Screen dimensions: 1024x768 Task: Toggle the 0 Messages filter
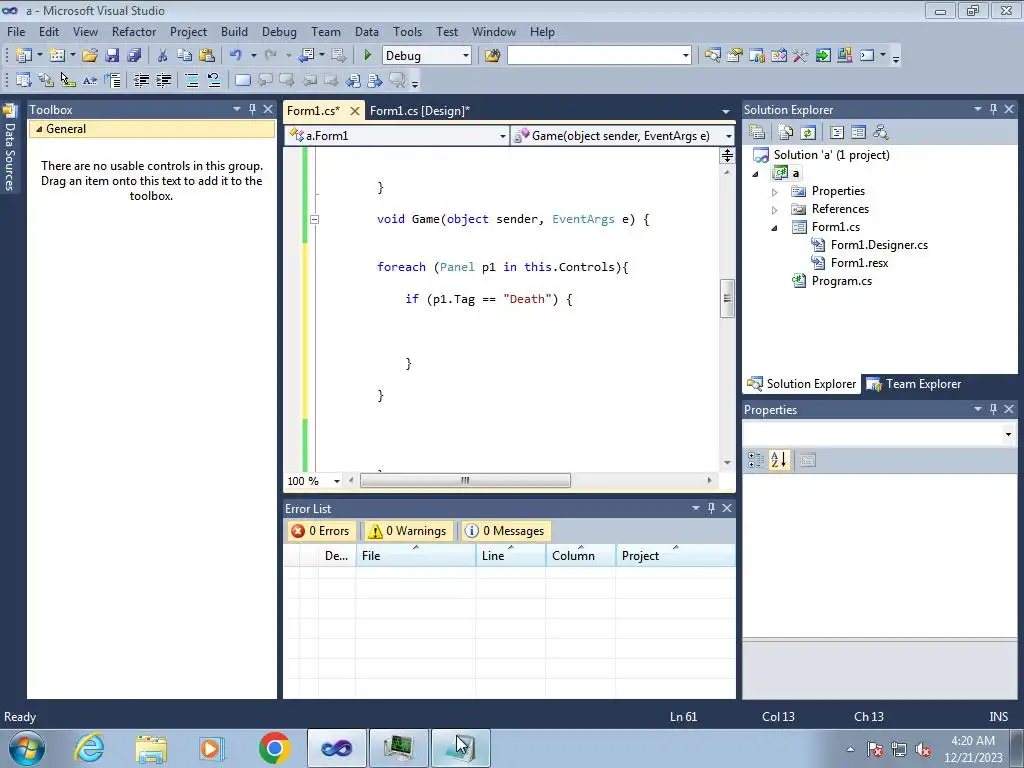point(505,531)
